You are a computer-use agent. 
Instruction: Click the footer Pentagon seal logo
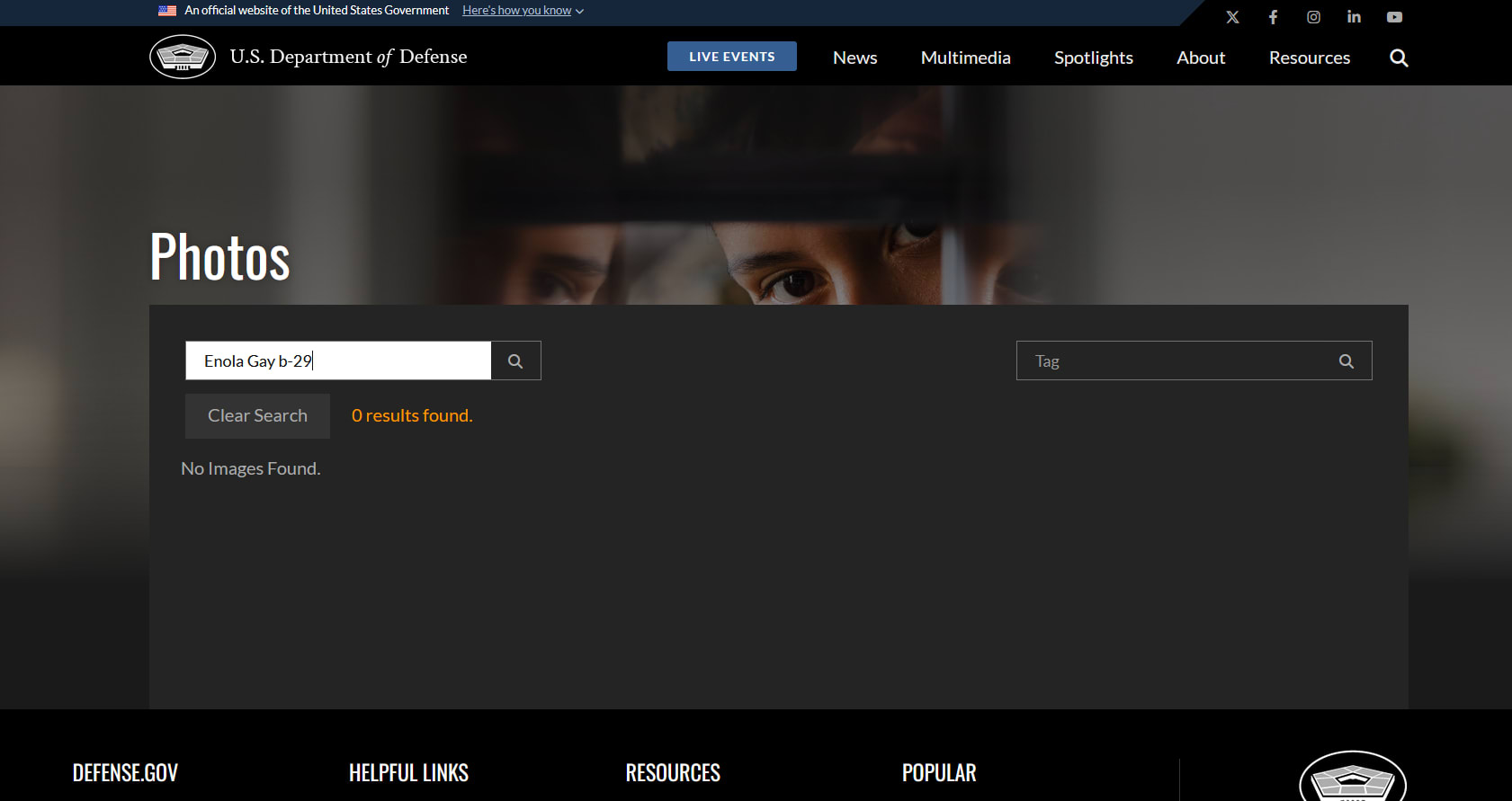point(1352,778)
